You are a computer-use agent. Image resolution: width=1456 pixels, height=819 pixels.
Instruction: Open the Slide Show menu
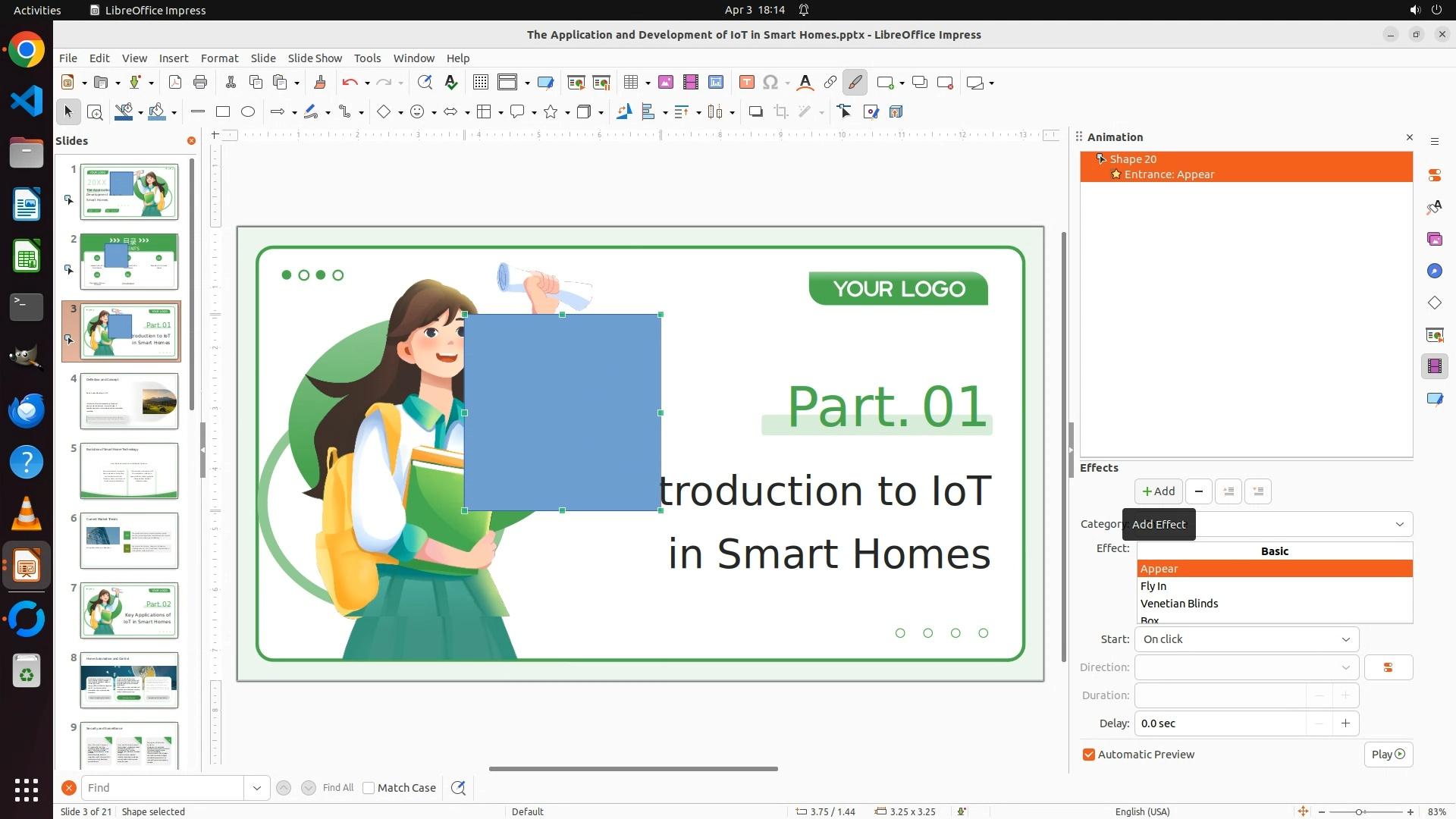pos(315,58)
